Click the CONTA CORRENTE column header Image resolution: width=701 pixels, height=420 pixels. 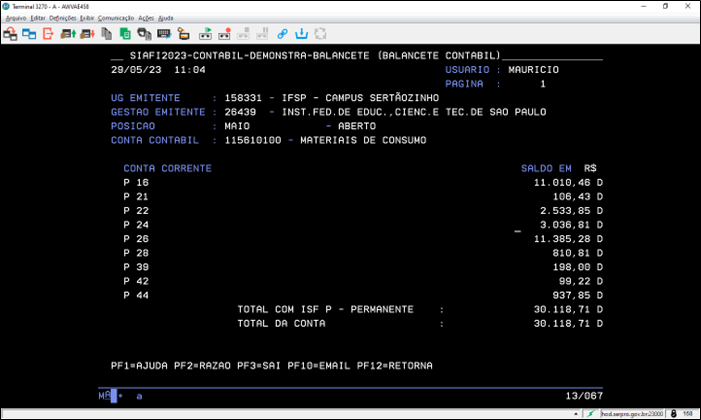tap(168, 169)
